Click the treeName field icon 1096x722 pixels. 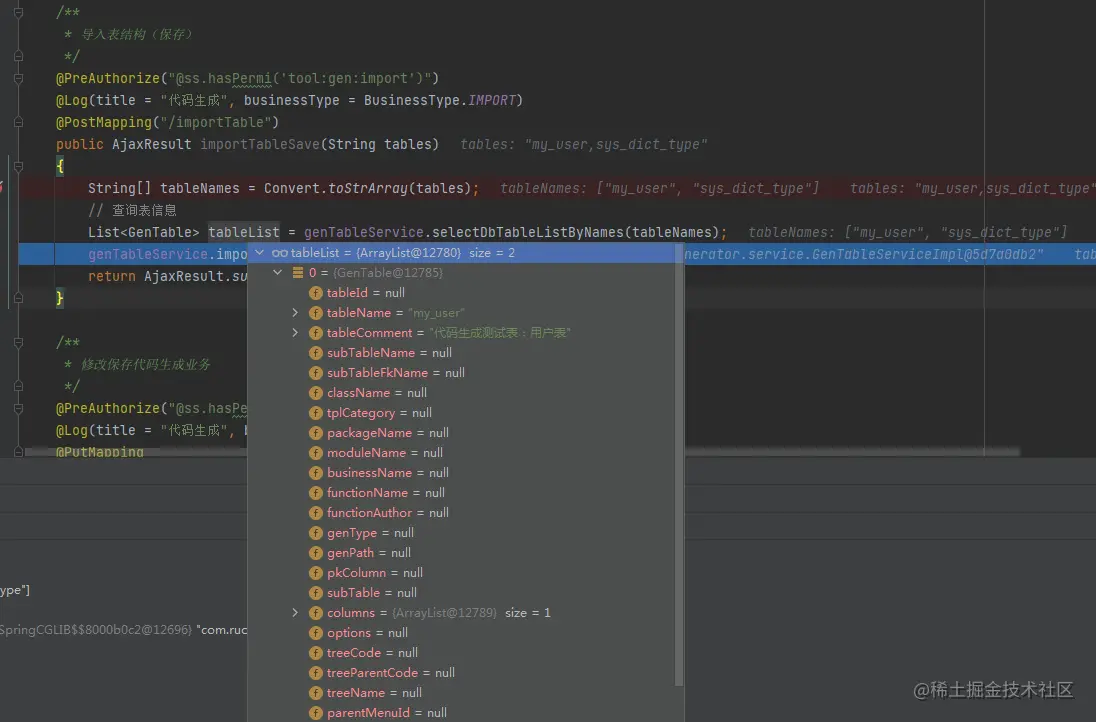click(x=316, y=693)
